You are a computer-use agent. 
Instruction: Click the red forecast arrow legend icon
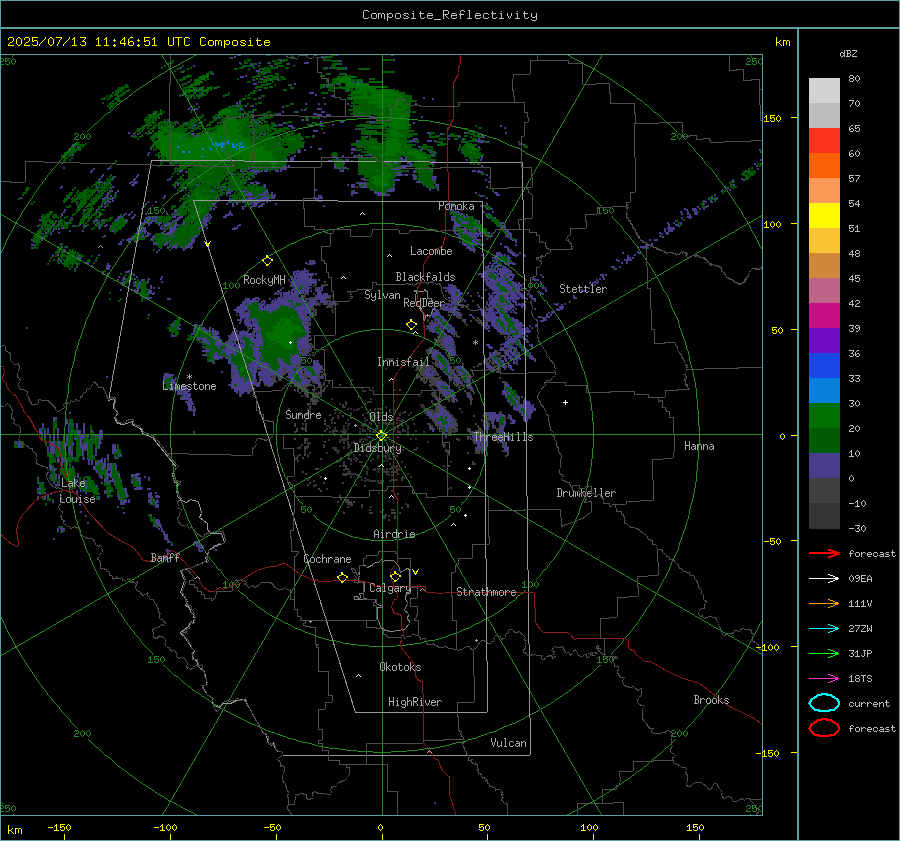tap(824, 553)
